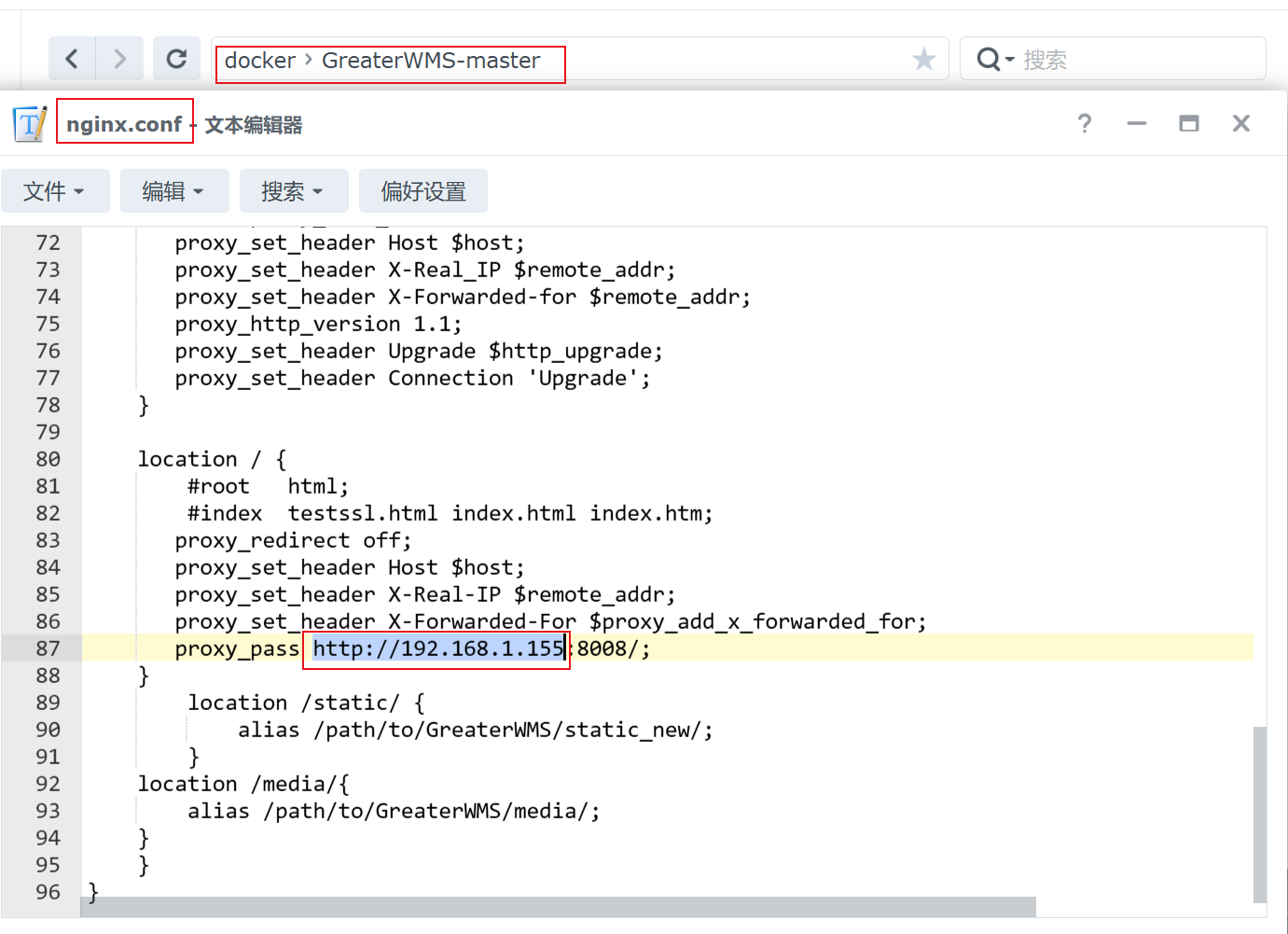Viewport: 1288px width, 934px height.
Task: Click the refresh folder icon
Action: [x=176, y=60]
